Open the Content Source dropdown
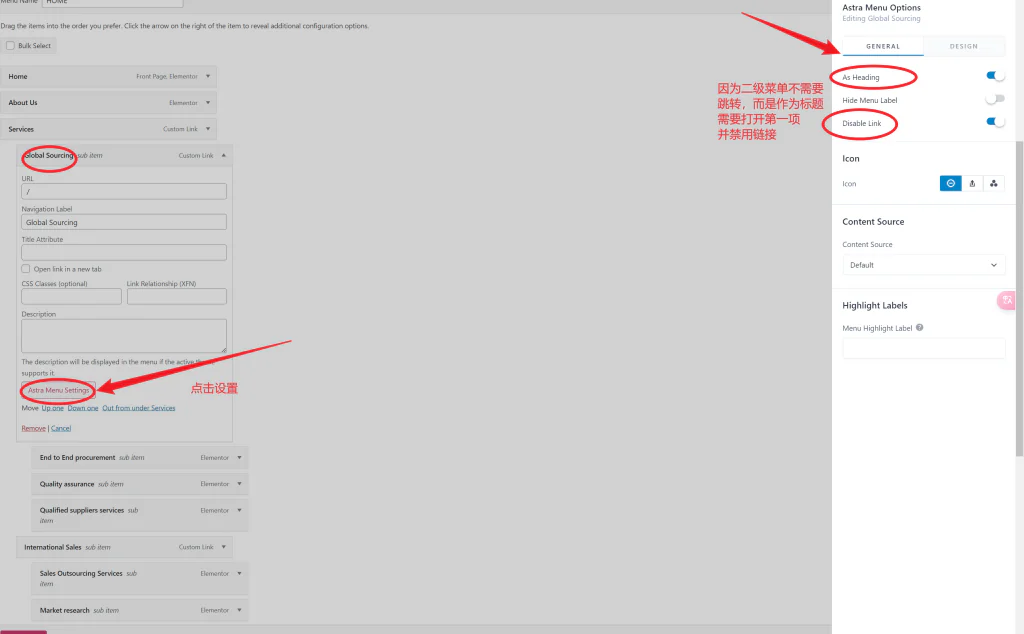Image resolution: width=1024 pixels, height=634 pixels. (923, 265)
